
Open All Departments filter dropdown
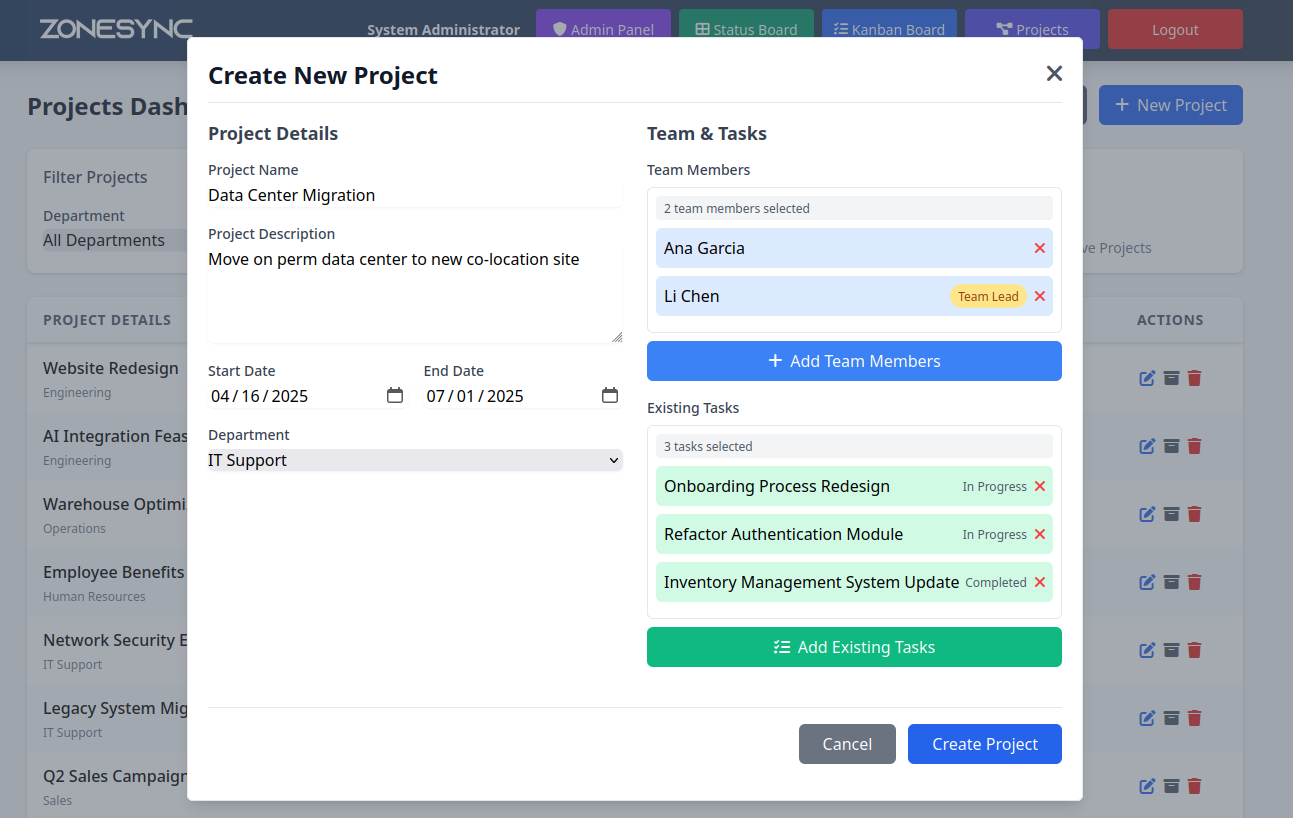(115, 240)
